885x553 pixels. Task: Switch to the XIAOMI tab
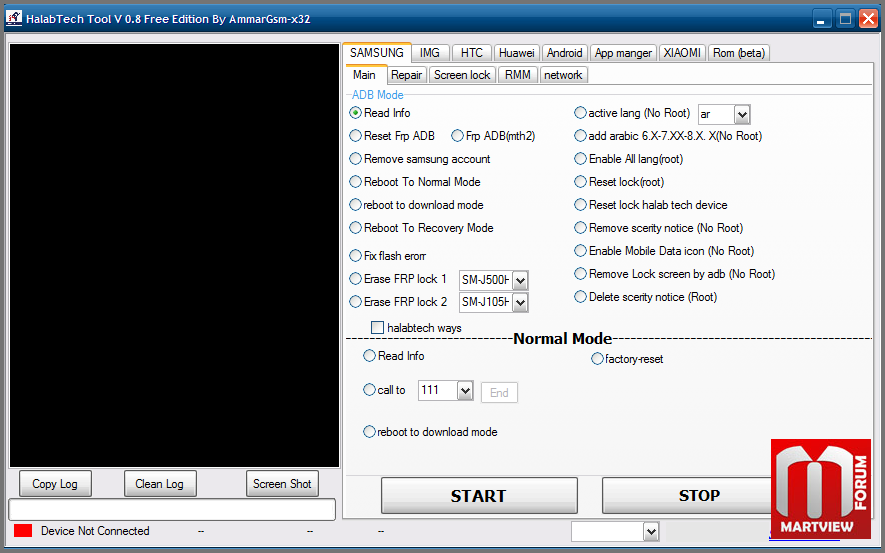click(x=682, y=53)
